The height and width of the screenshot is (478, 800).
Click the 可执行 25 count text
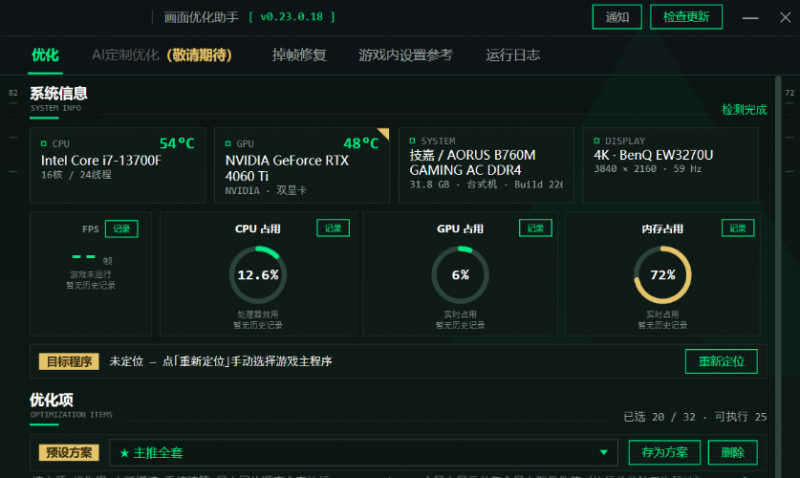coord(740,417)
